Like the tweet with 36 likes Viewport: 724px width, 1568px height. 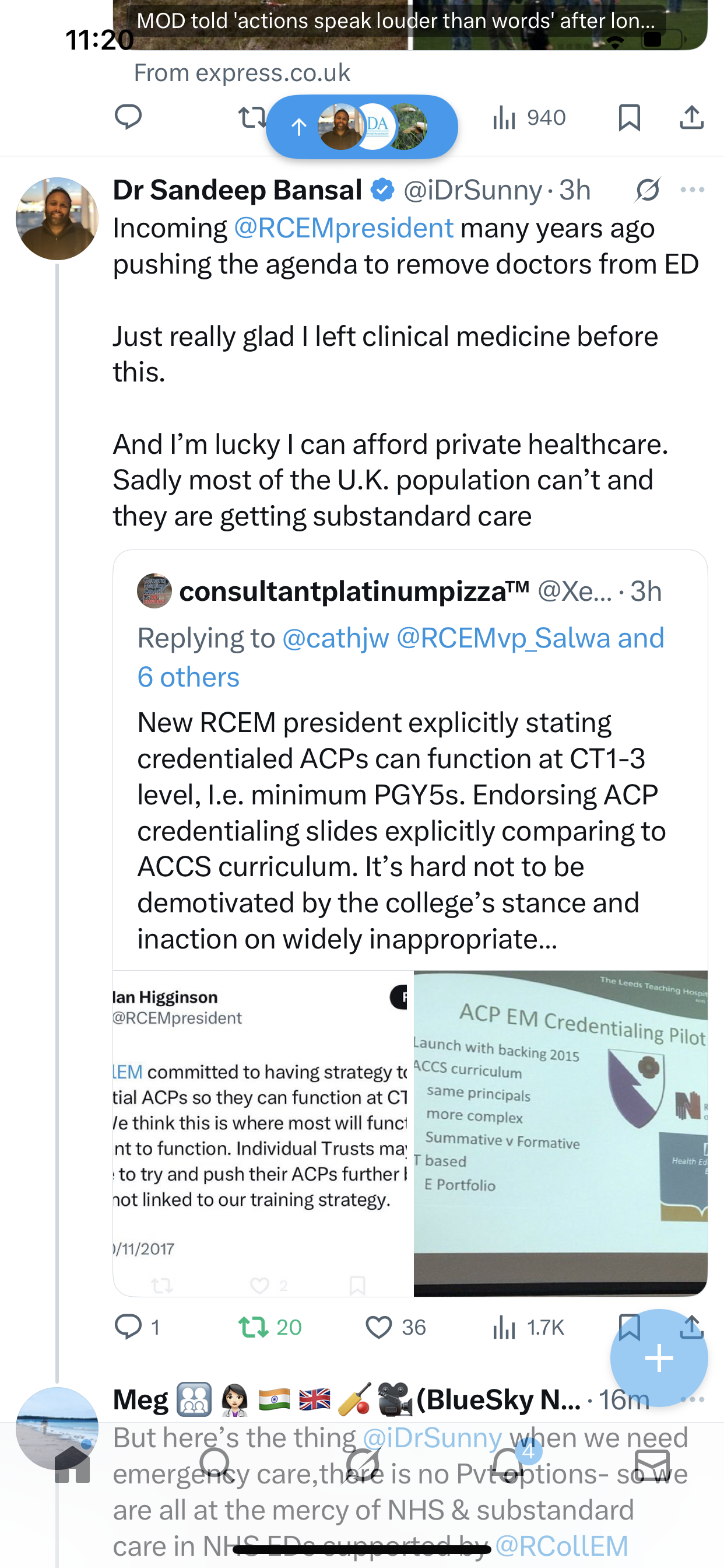point(378,1328)
